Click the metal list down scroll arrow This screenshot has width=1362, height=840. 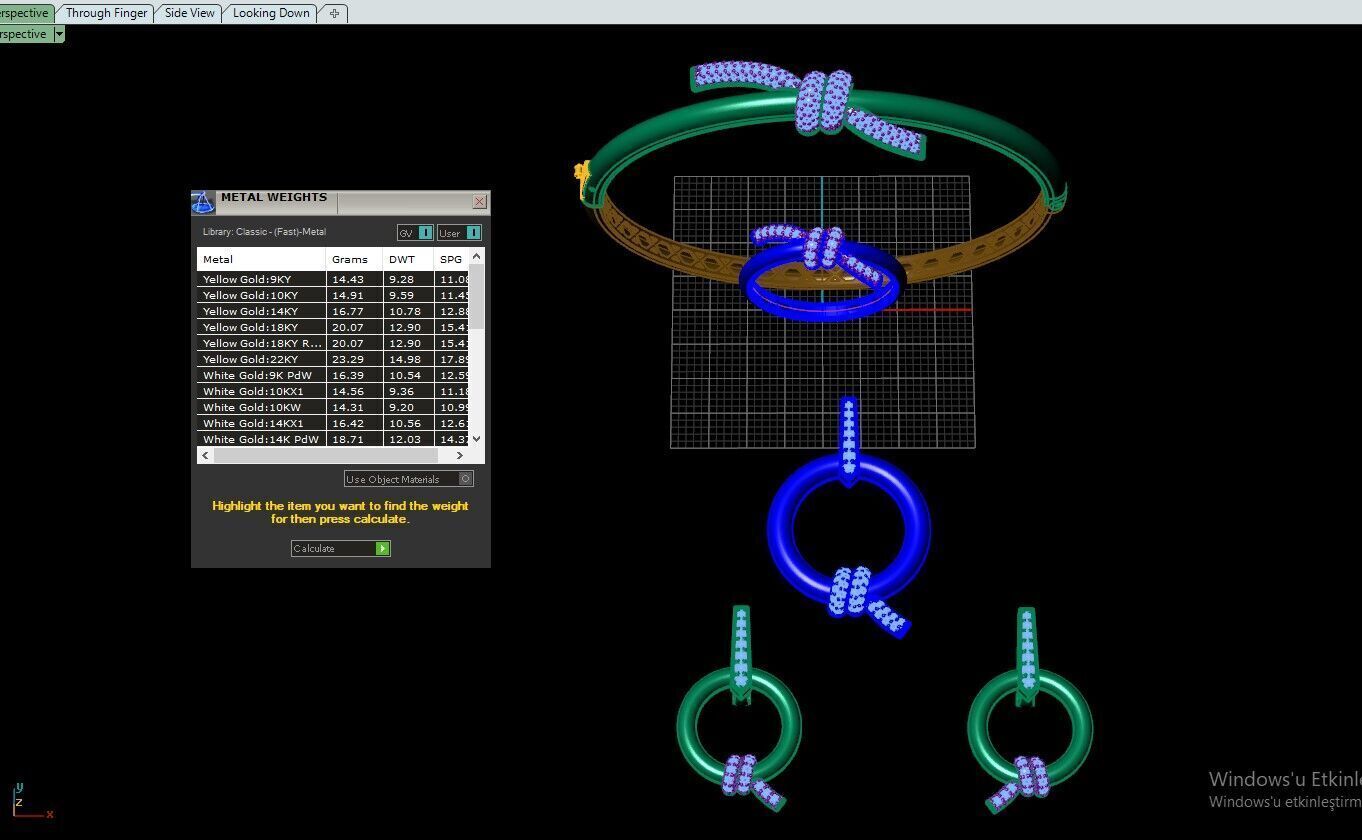(477, 438)
